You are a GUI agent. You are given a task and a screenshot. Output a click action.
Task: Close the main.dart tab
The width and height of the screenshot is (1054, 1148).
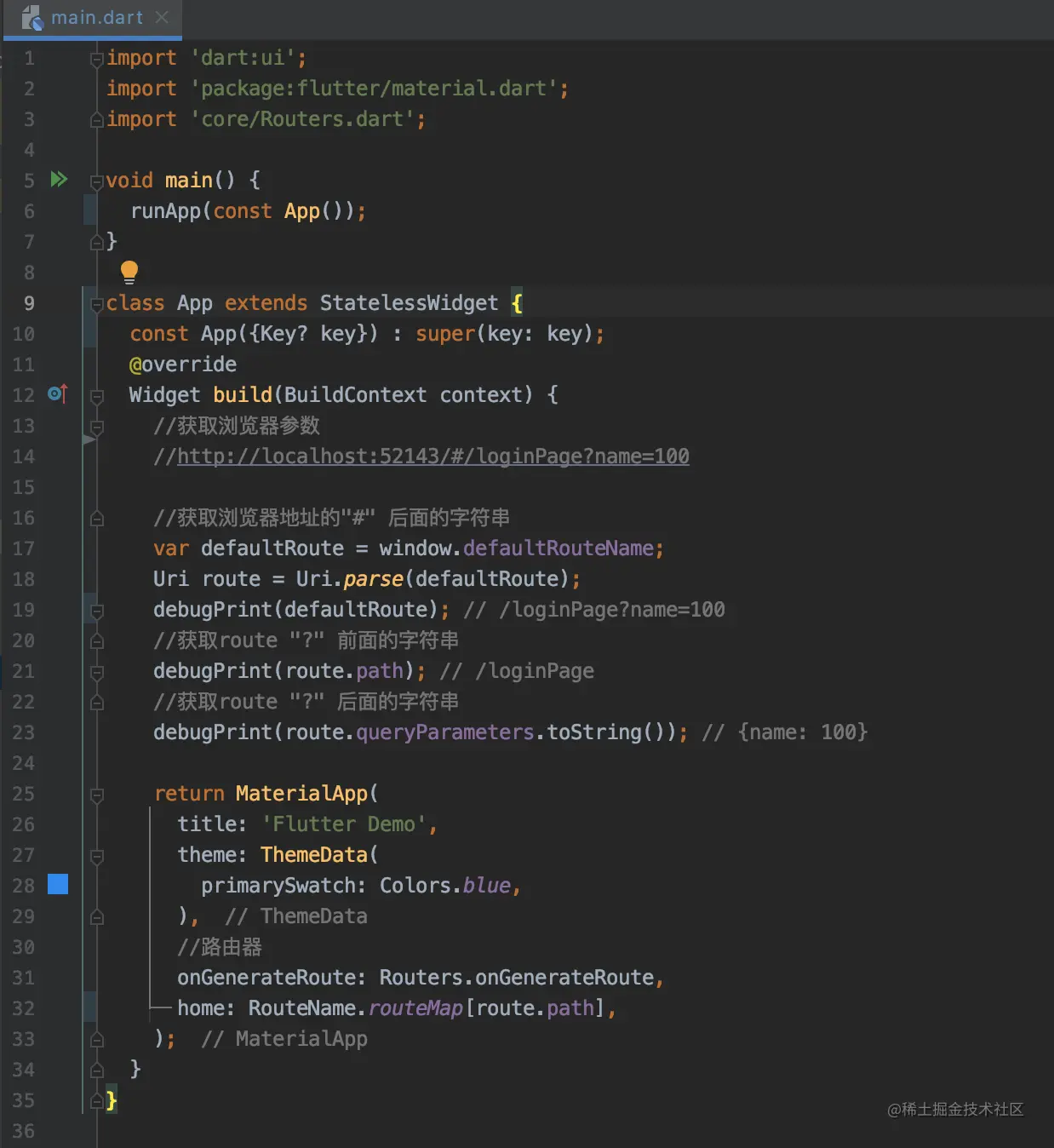[163, 17]
